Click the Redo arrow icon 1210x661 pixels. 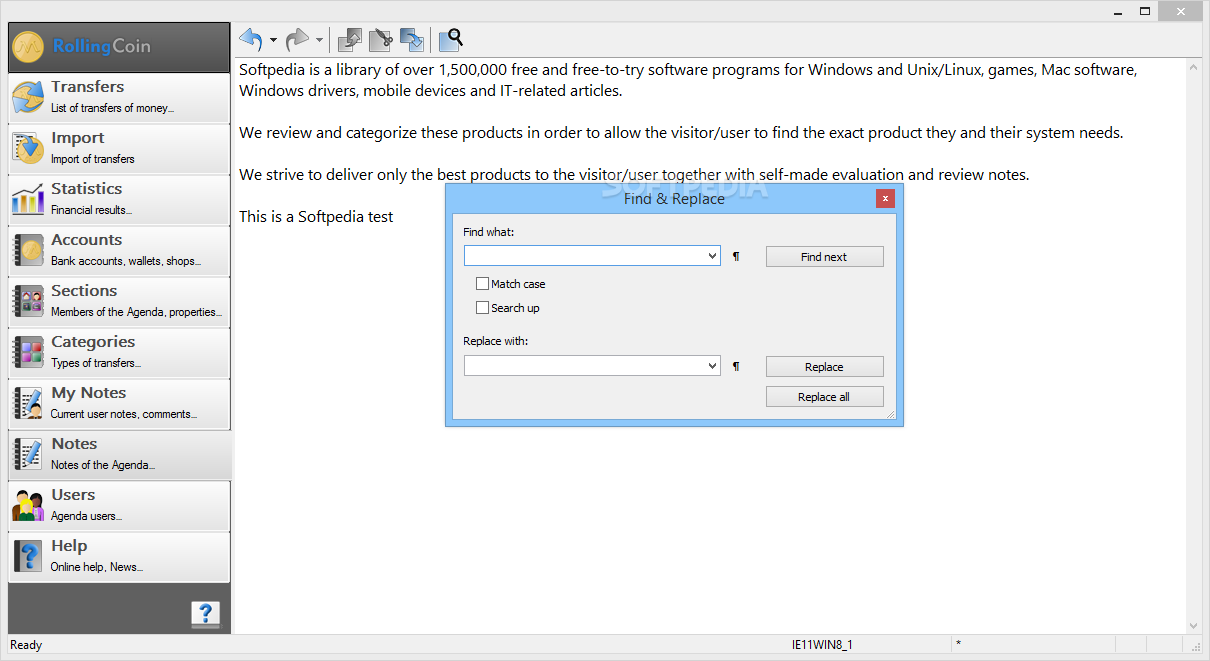pos(297,40)
